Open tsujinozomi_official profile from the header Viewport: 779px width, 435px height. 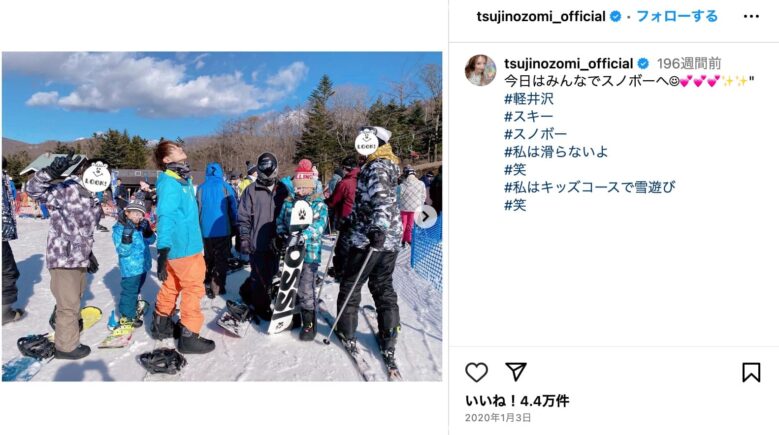click(x=541, y=16)
